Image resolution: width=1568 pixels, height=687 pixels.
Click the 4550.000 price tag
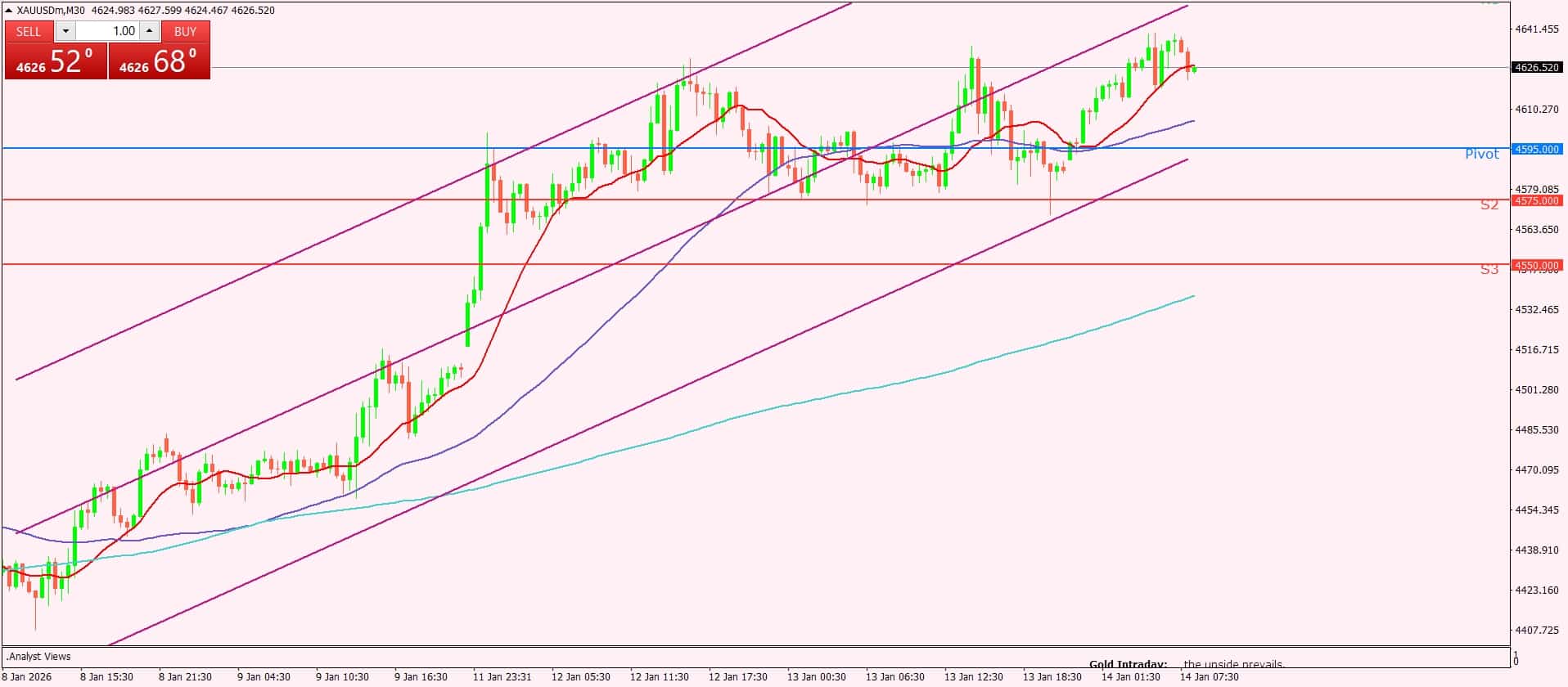click(1537, 265)
